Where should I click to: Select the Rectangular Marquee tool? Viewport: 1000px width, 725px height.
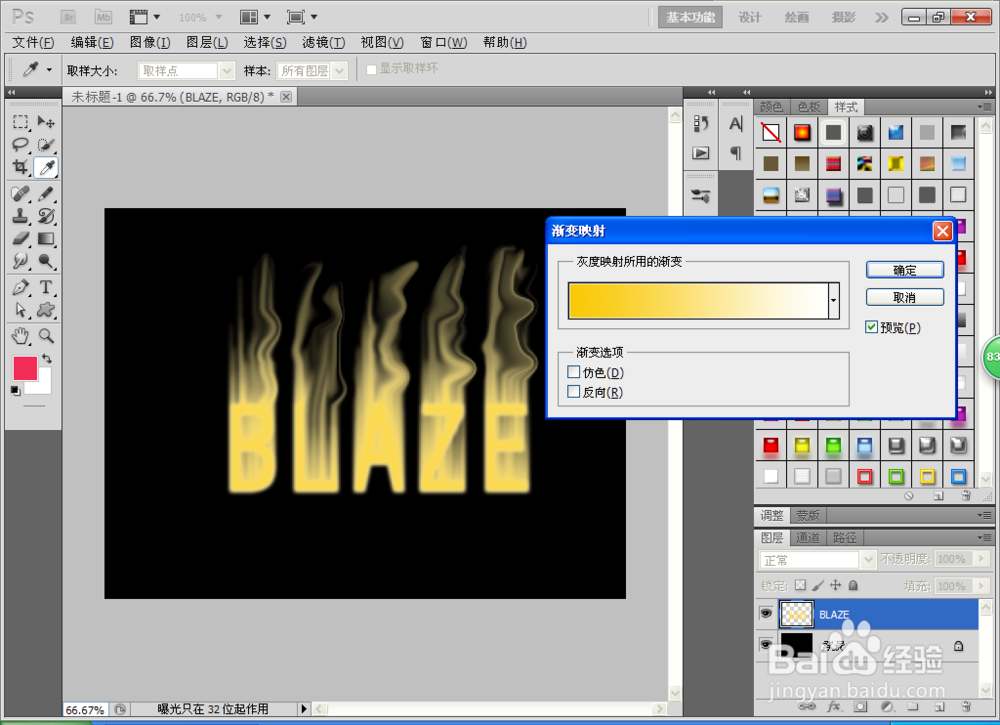pos(20,122)
